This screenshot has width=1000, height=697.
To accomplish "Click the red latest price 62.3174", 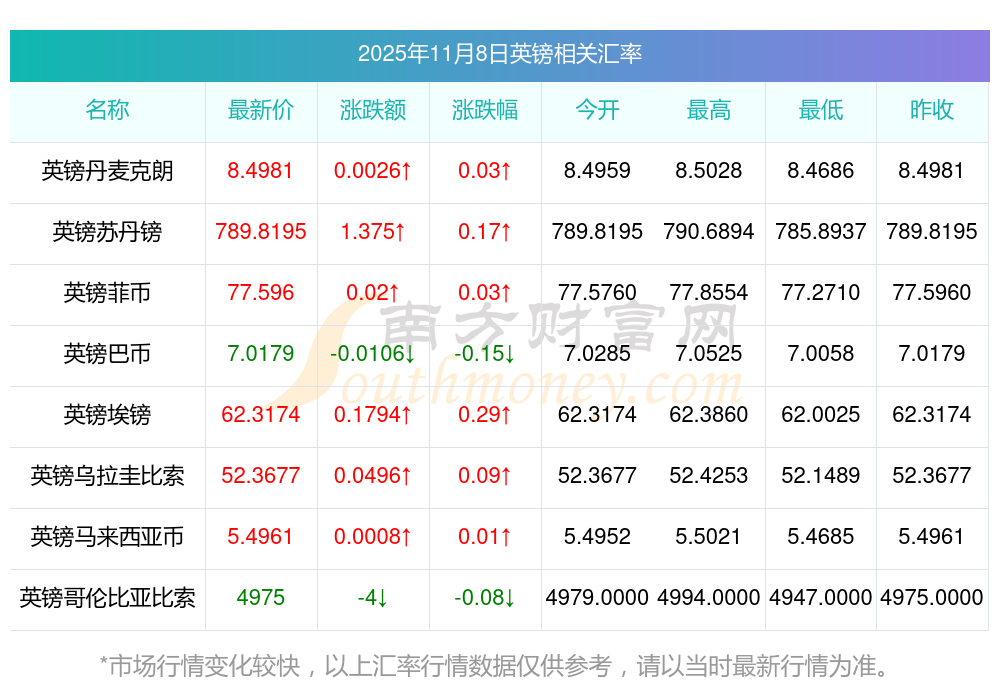I will point(260,415).
